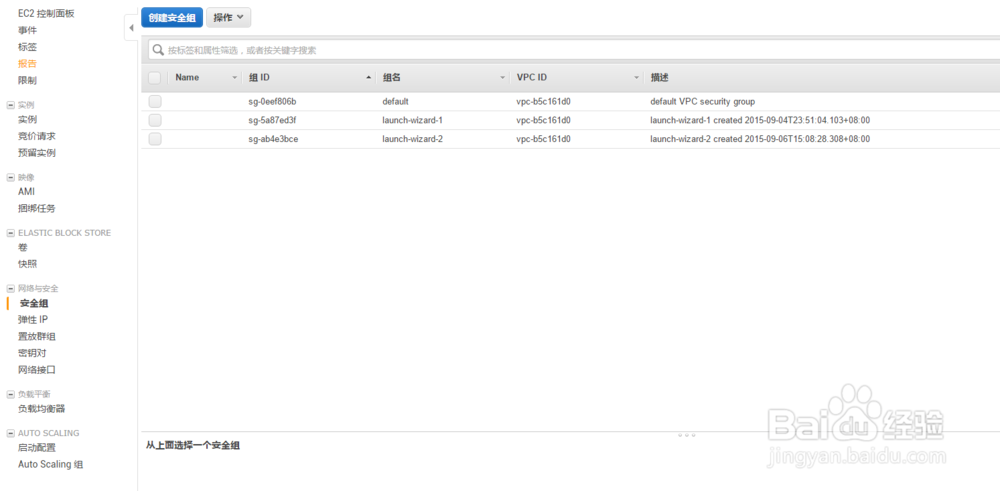Open 密钥对 in sidebar

pos(32,353)
